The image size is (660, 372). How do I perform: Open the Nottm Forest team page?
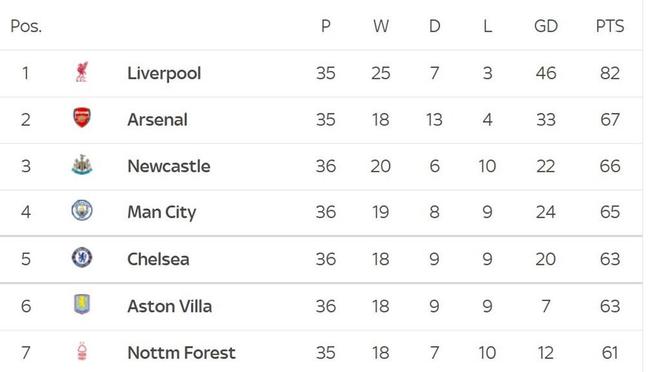[181, 353]
